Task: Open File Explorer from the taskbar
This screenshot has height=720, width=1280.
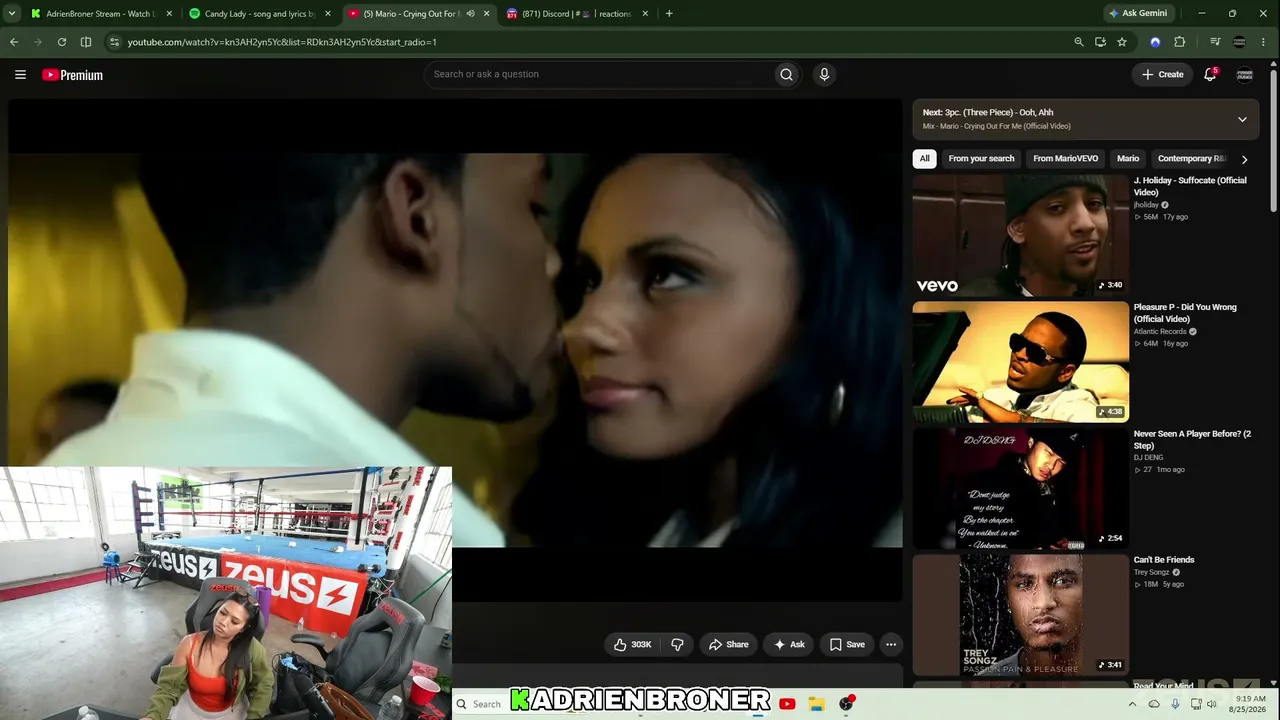Action: (x=816, y=704)
